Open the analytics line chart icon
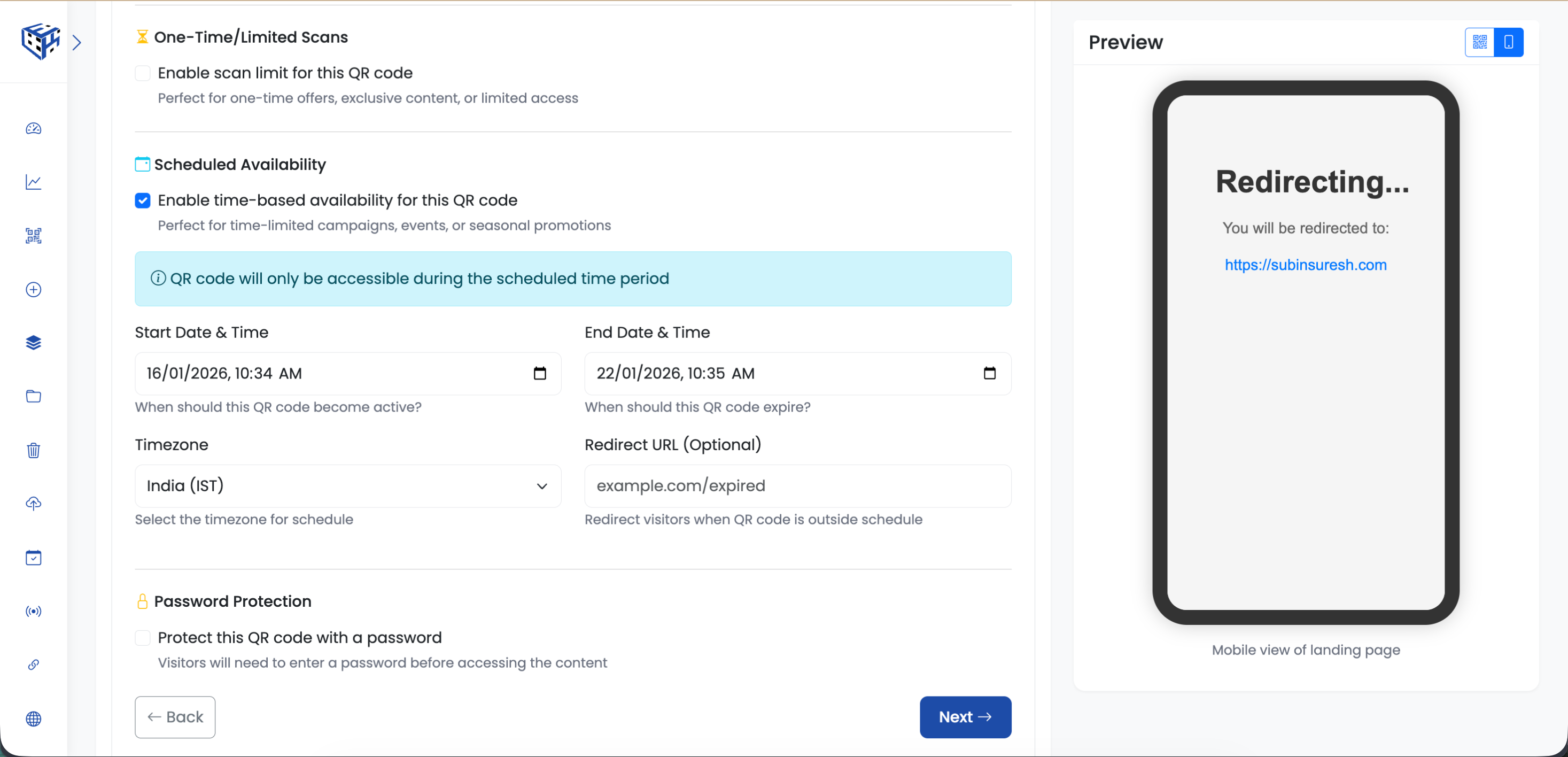This screenshot has width=1568, height=757. pos(34,182)
